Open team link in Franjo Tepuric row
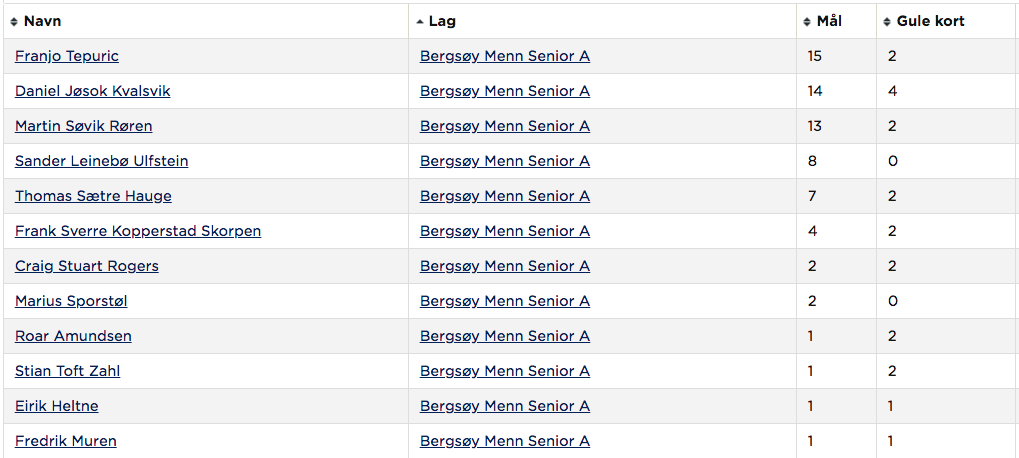The image size is (1019, 458). coord(505,57)
